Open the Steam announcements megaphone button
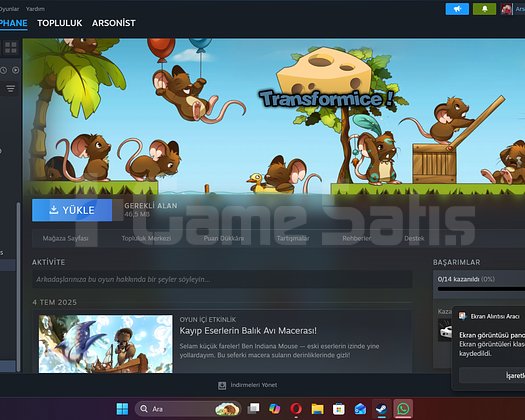525x420 pixels. pos(457,9)
